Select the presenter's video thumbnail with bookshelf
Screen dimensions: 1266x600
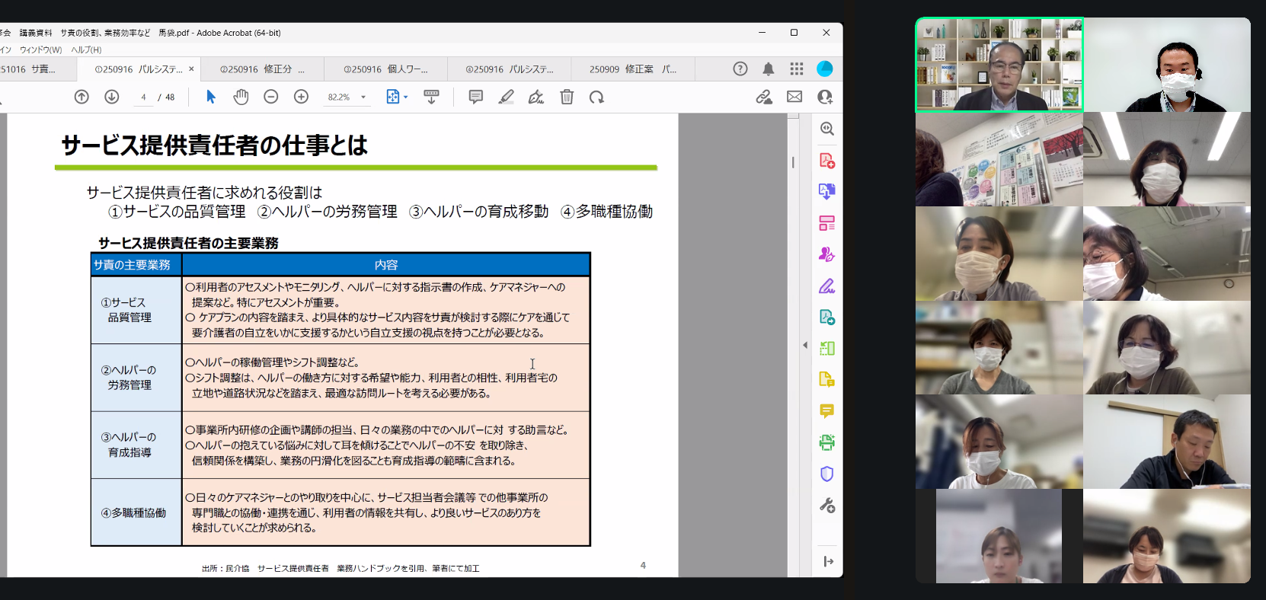coord(999,65)
